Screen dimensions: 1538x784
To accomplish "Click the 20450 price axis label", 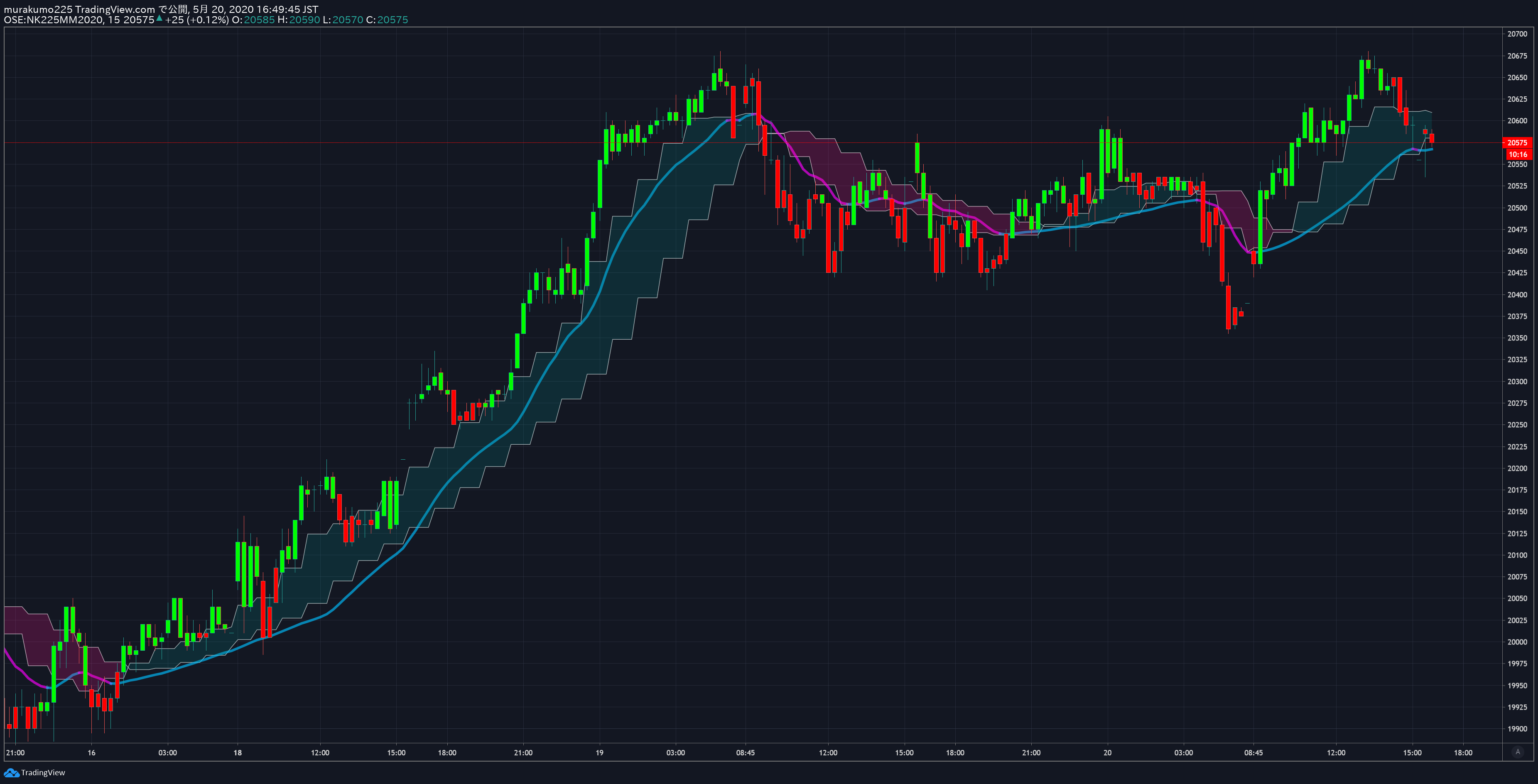I will click(x=1517, y=251).
